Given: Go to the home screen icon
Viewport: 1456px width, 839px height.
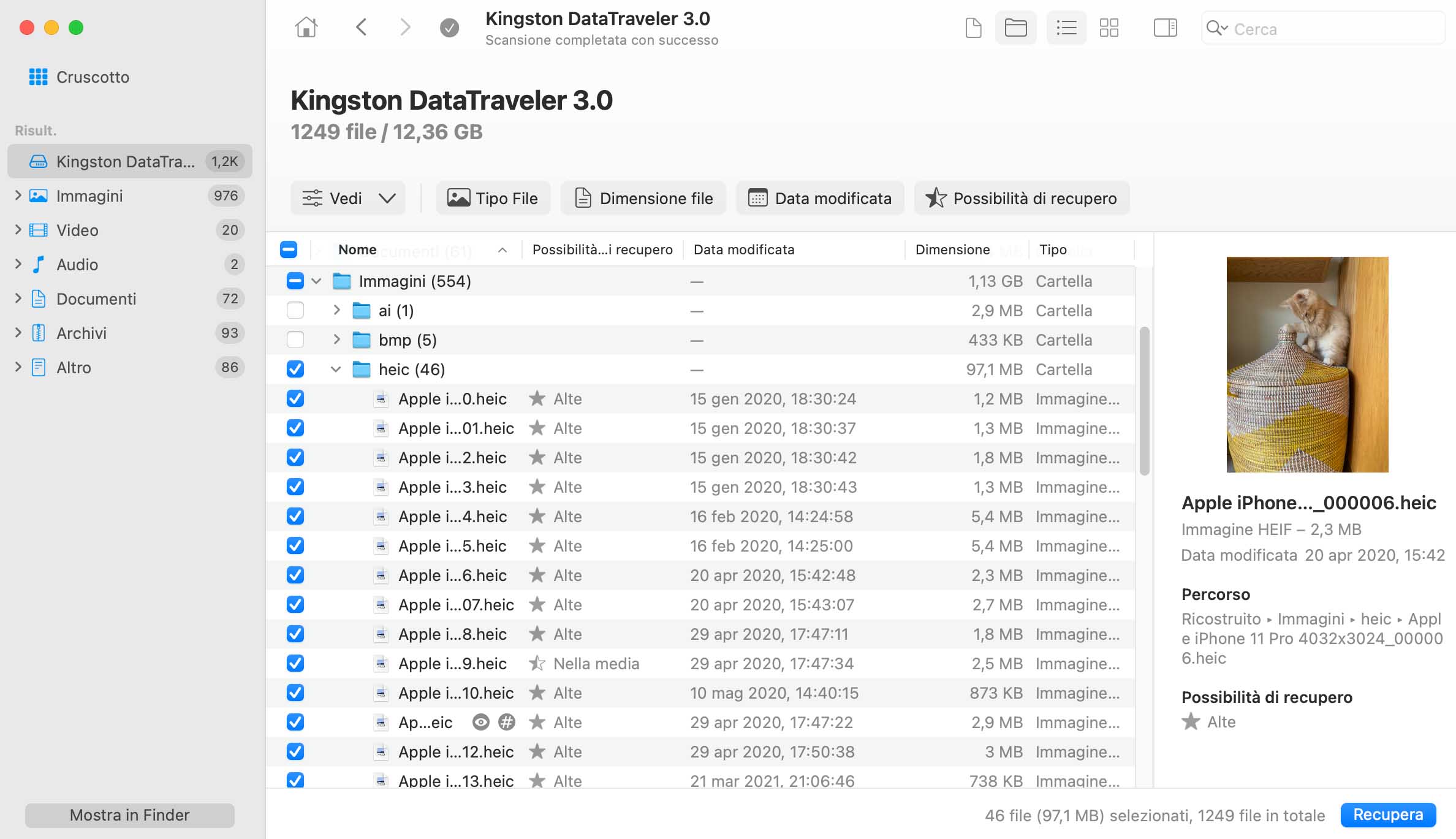Looking at the screenshot, I should 306,28.
